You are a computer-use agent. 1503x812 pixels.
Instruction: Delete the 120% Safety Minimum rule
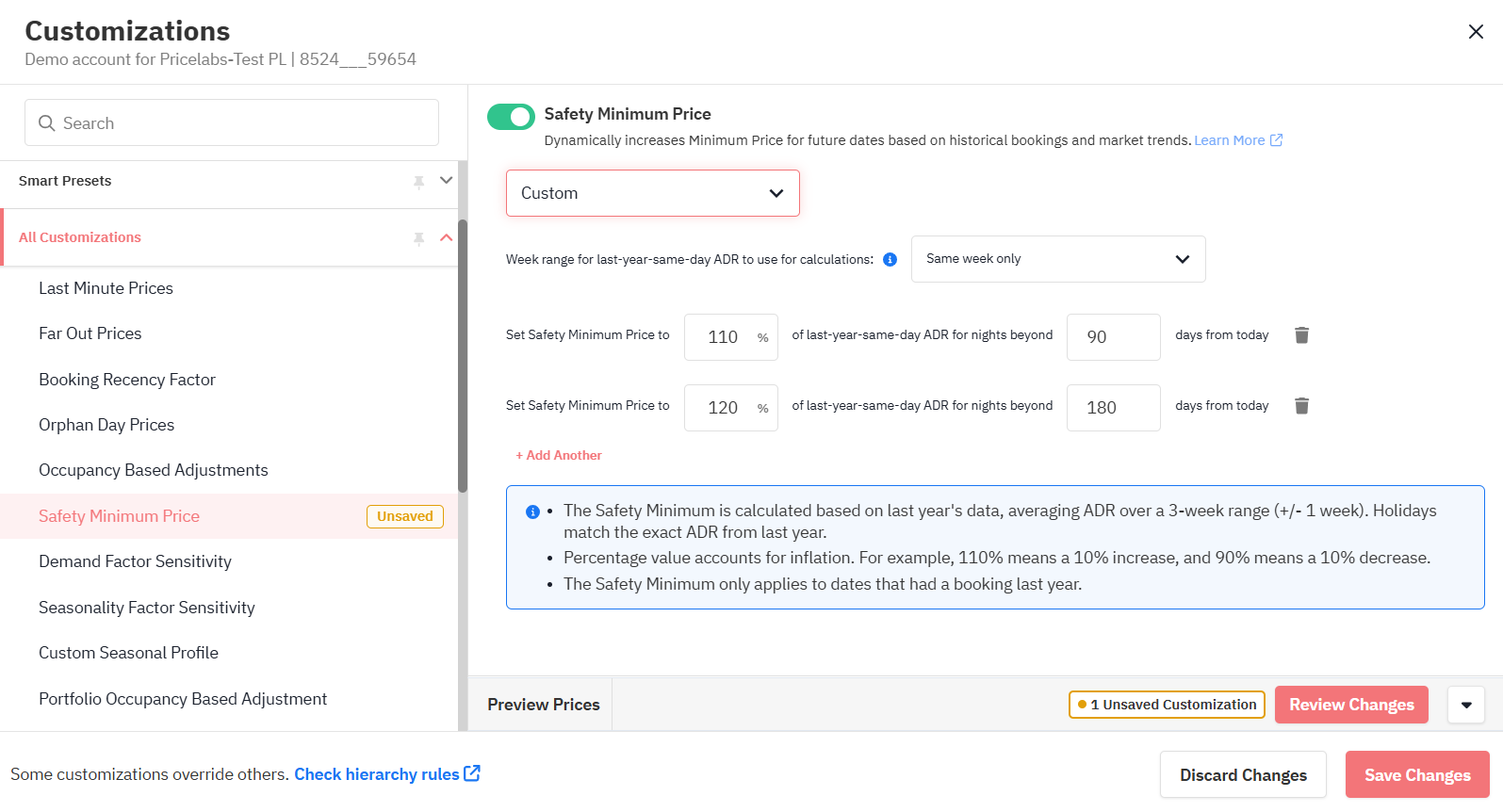(x=1301, y=406)
